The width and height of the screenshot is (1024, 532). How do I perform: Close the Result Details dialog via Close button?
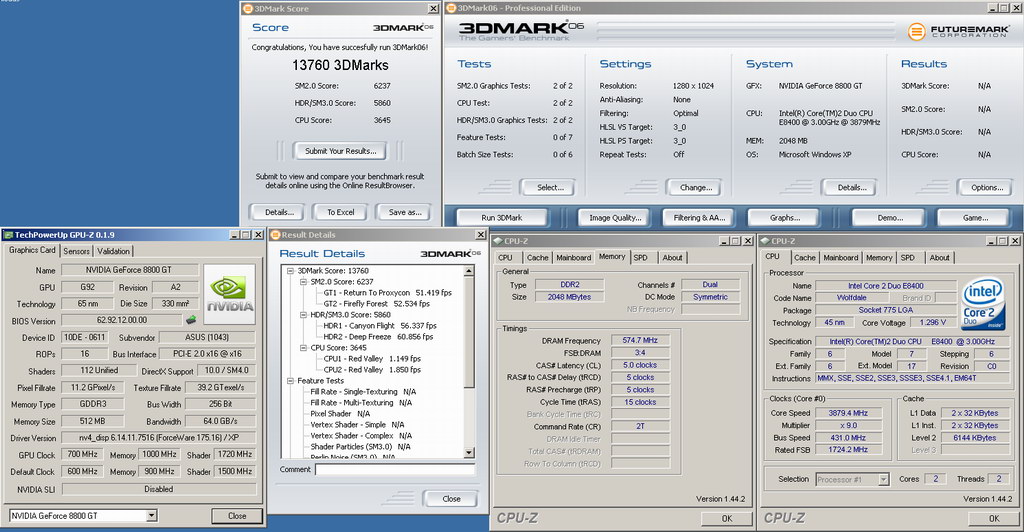[x=451, y=499]
